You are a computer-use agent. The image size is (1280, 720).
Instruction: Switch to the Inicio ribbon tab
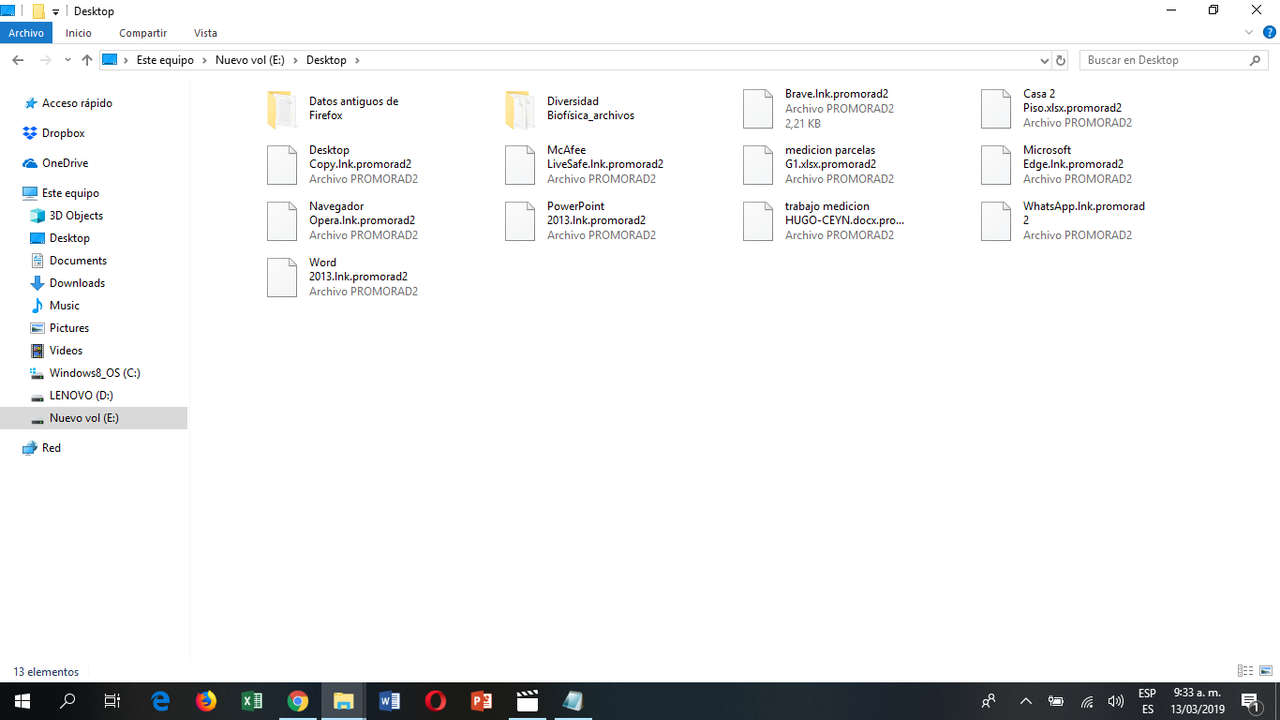point(78,33)
